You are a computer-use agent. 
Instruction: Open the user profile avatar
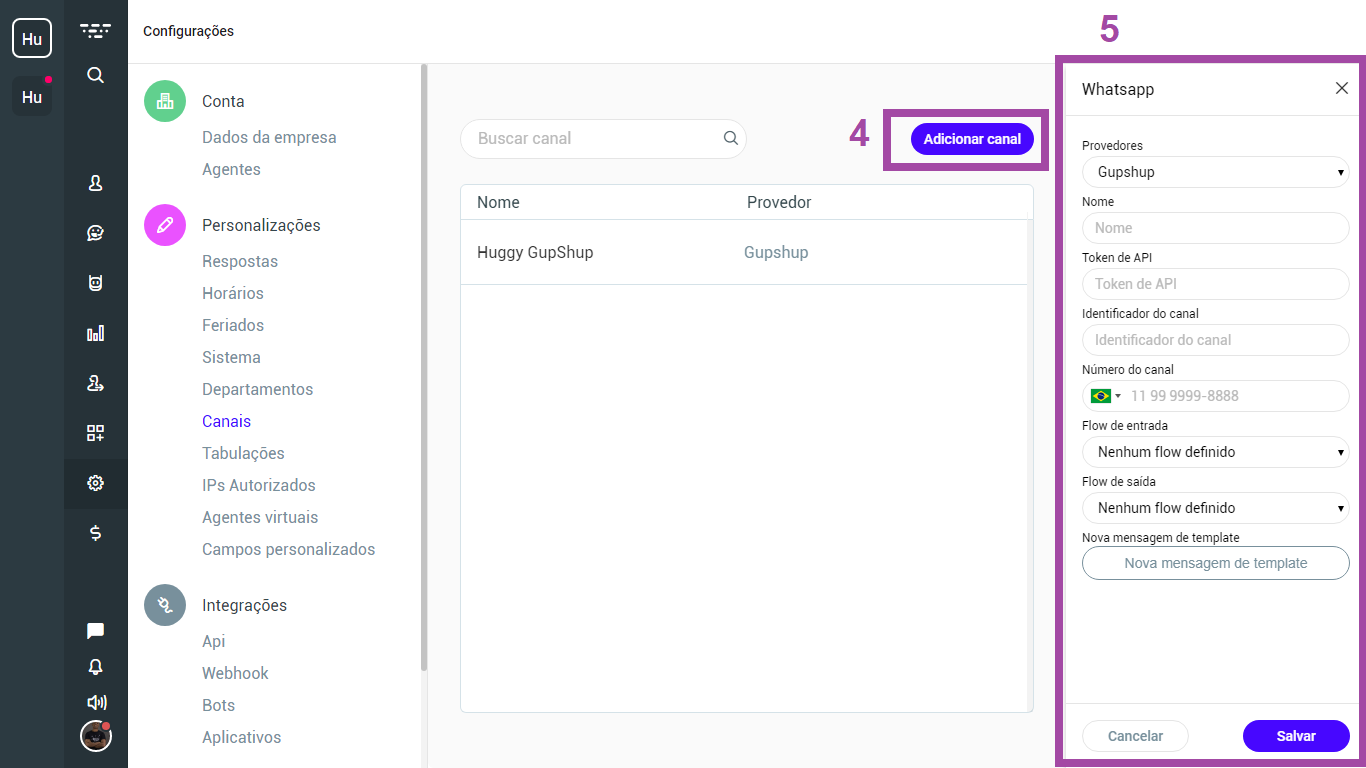(95, 736)
